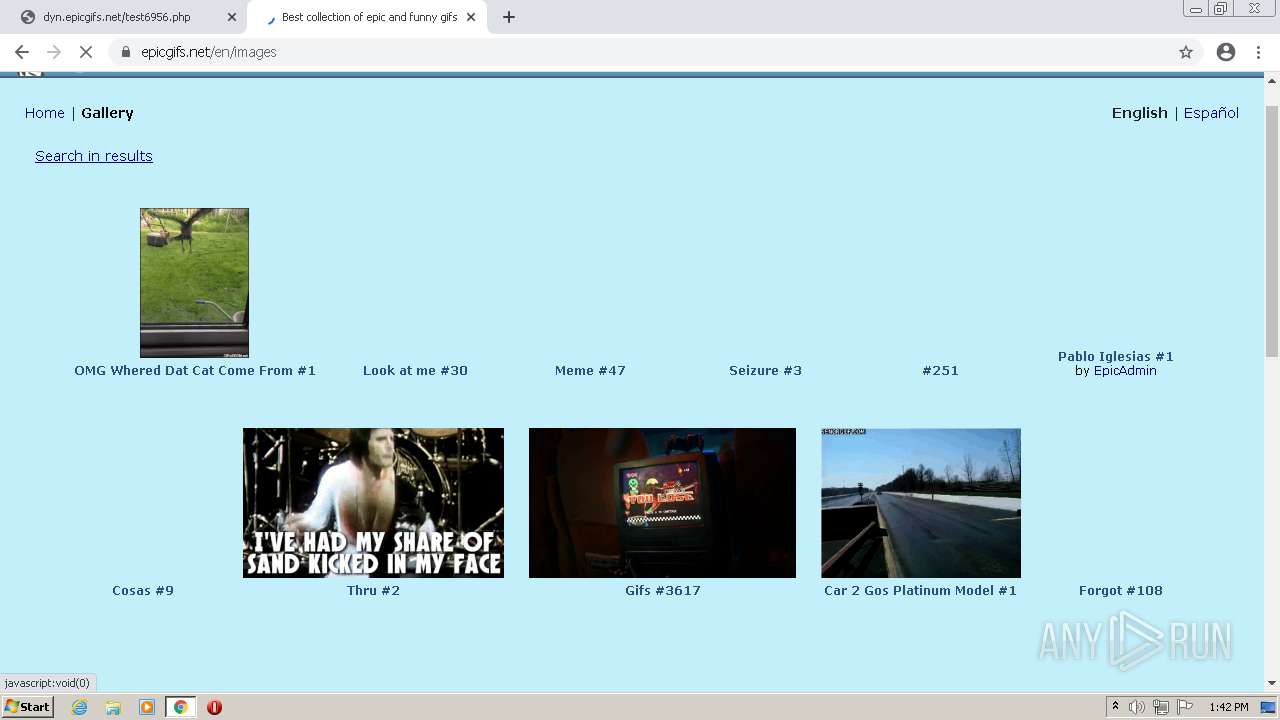1280x720 pixels.
Task: Stop page loading with the X button
Action: [86, 52]
